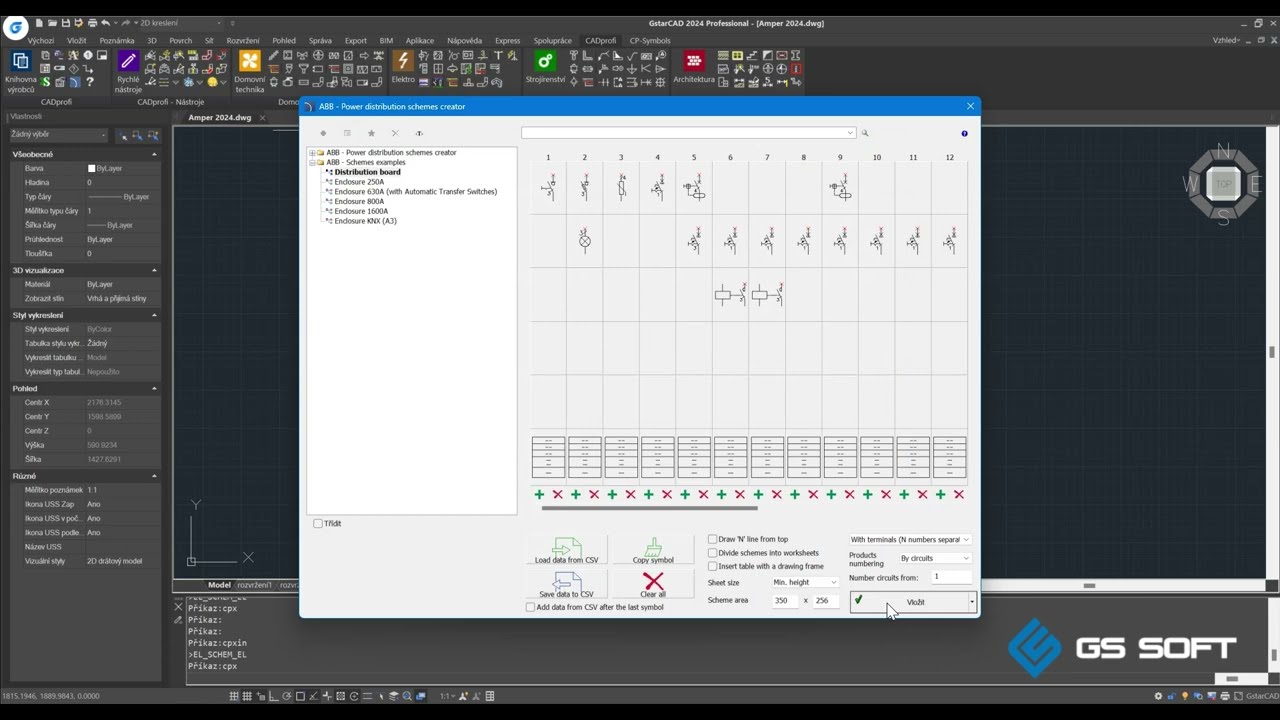
Task: Add a circuit with column 12 green plus
Action: point(941,494)
